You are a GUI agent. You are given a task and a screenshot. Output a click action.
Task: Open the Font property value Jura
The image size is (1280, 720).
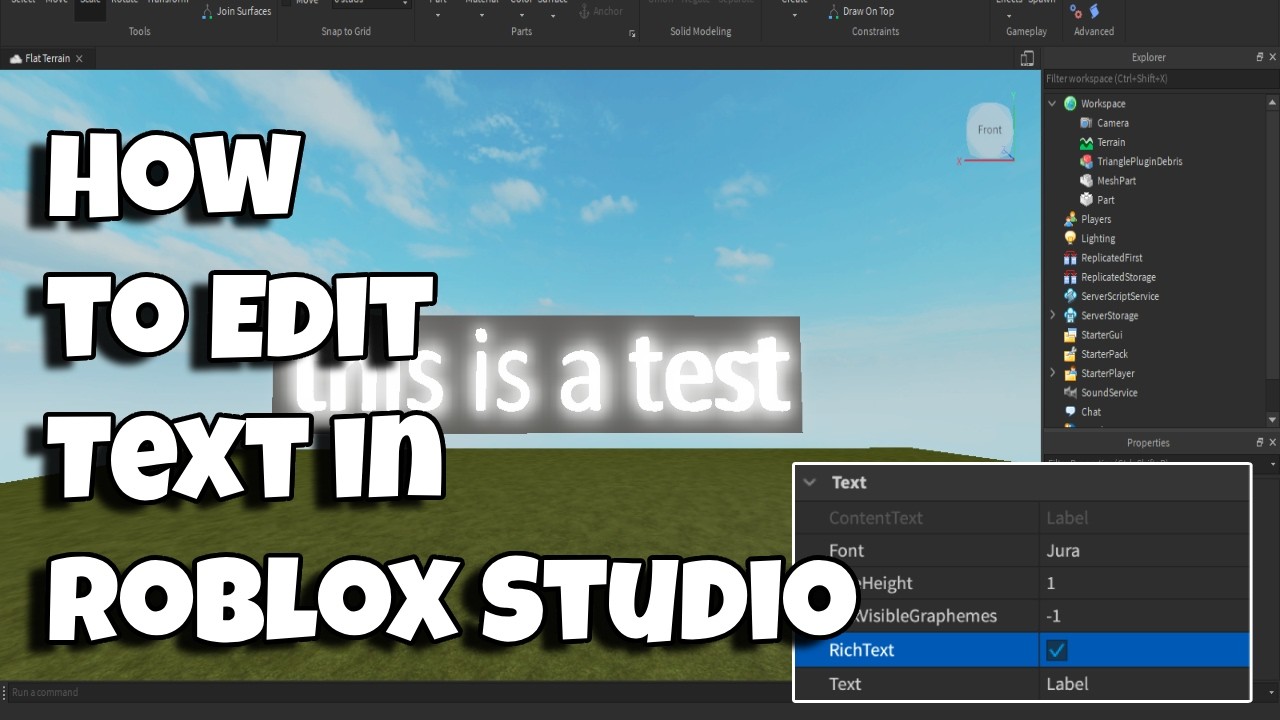(1144, 551)
